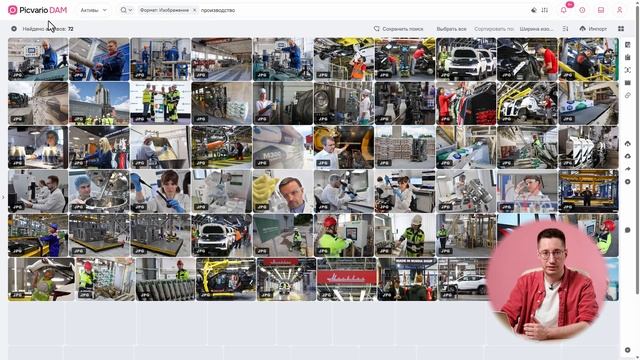Click the round icon beside Найдено активов
Viewport: 640px width, 360px height.
[x=14, y=29]
